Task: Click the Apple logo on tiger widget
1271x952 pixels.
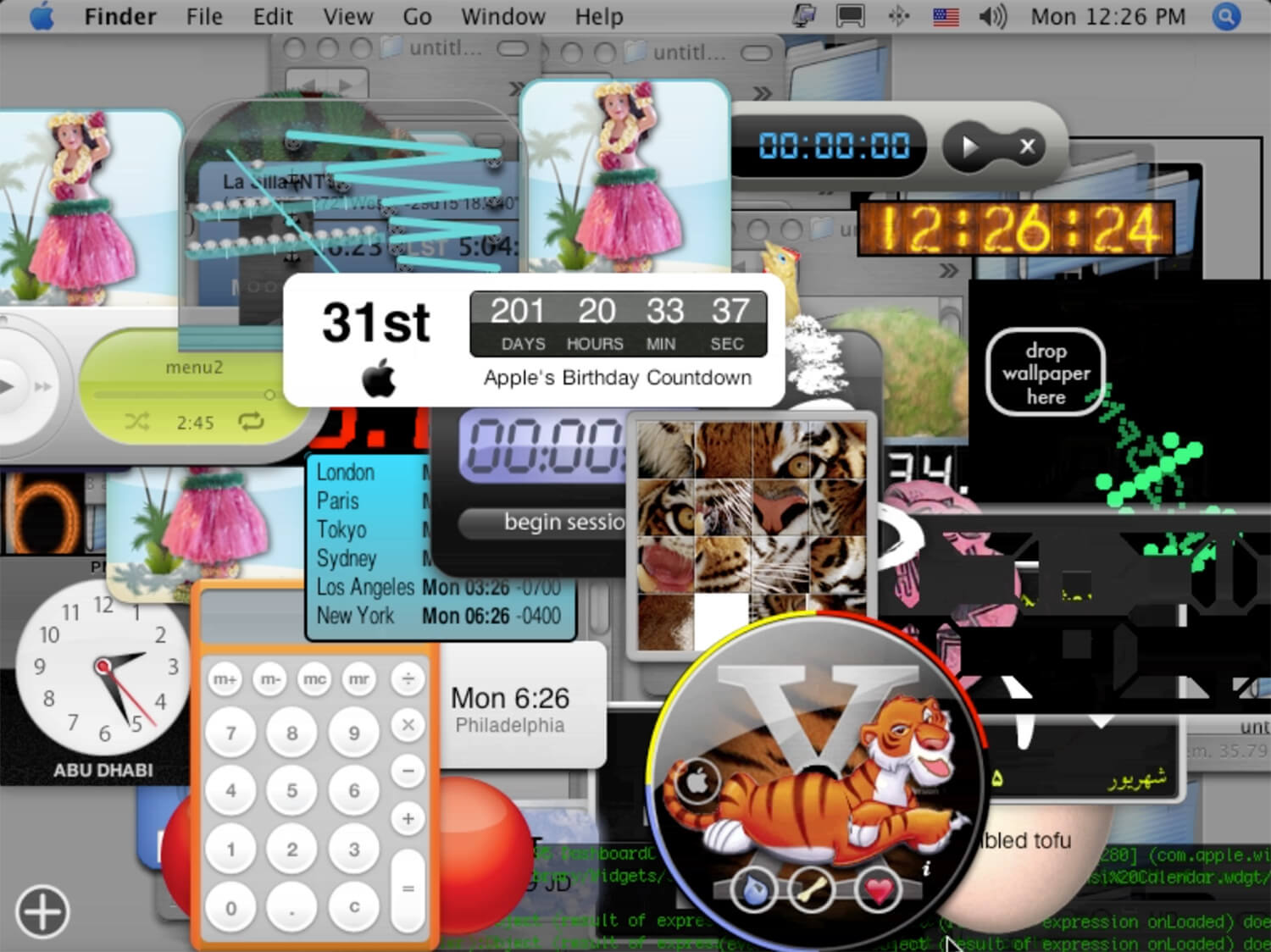Action: point(696,782)
